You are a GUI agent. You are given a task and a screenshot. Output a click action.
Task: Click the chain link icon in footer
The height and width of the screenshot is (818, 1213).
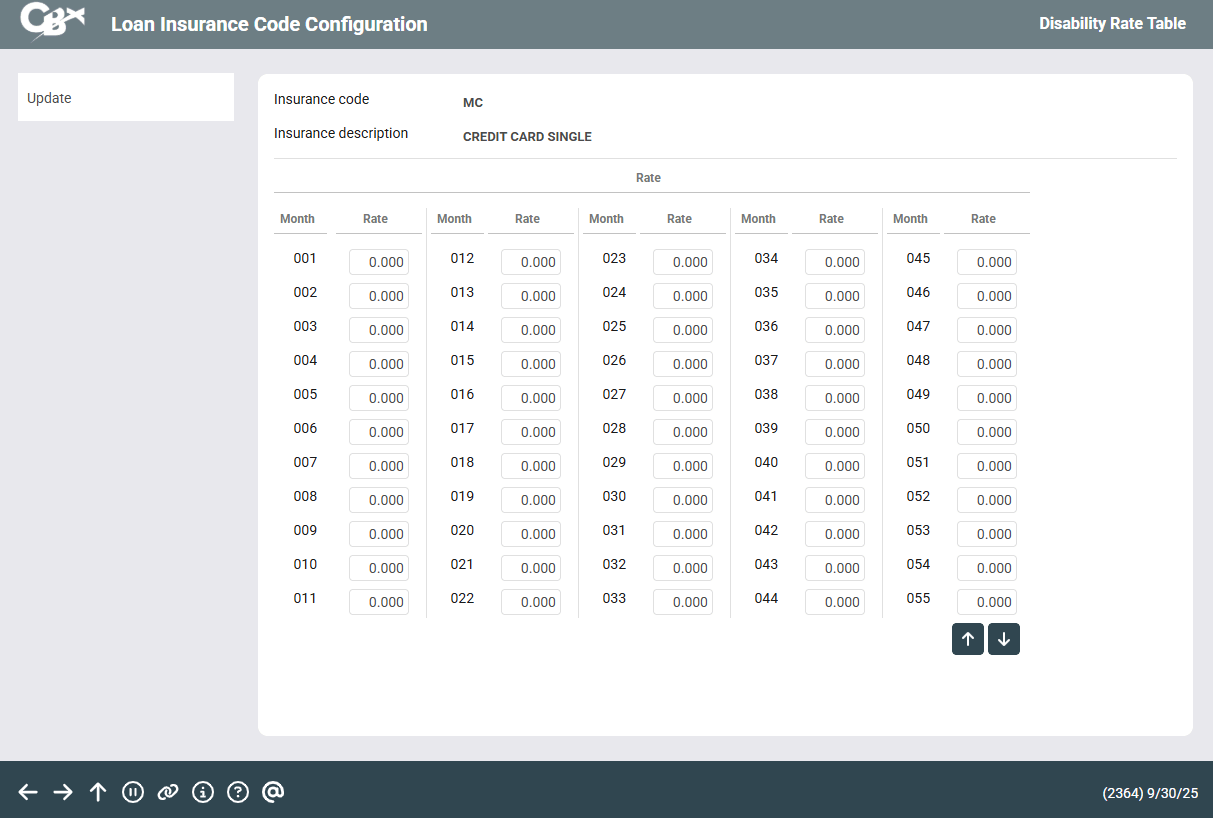(x=168, y=792)
